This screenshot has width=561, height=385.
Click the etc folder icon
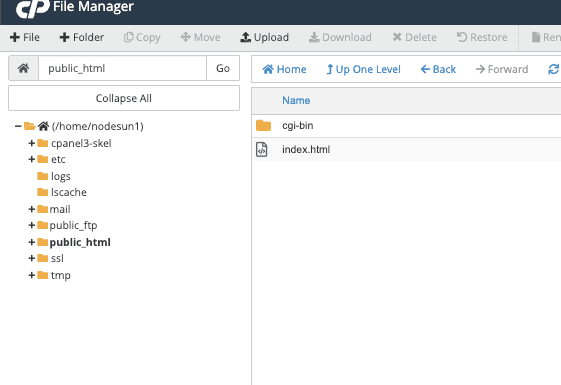pos(43,159)
